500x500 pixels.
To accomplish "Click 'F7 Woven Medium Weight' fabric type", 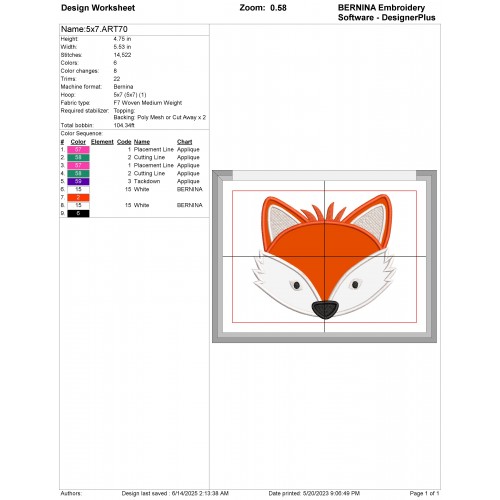I will point(148,103).
